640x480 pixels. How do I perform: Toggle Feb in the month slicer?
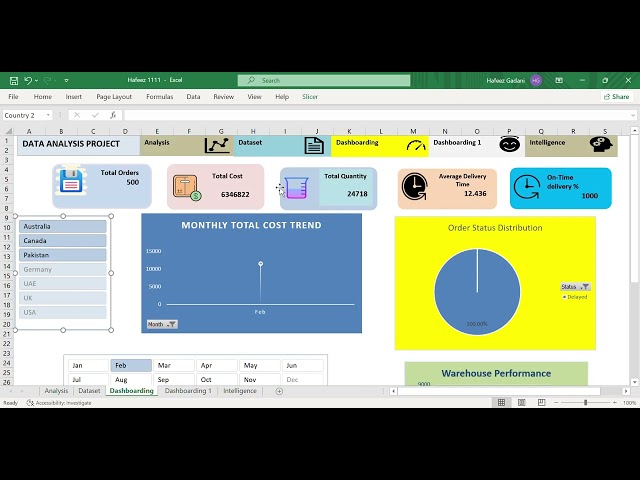131,365
